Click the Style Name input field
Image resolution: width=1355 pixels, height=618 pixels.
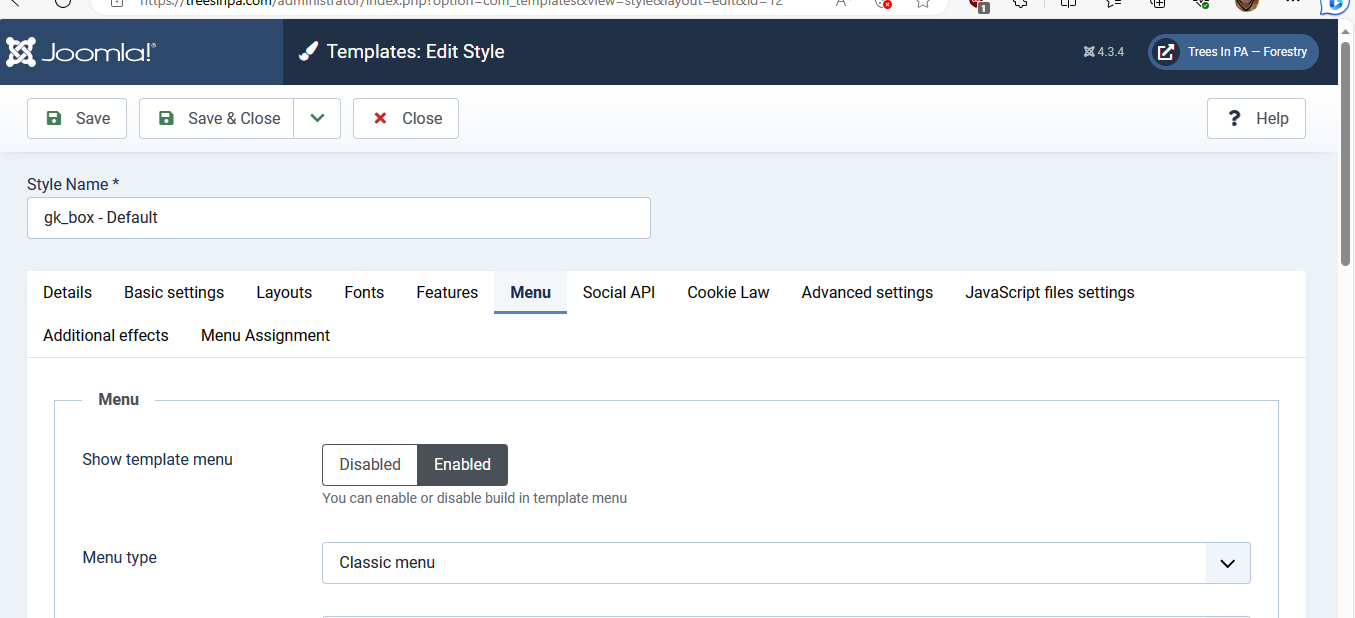point(338,218)
